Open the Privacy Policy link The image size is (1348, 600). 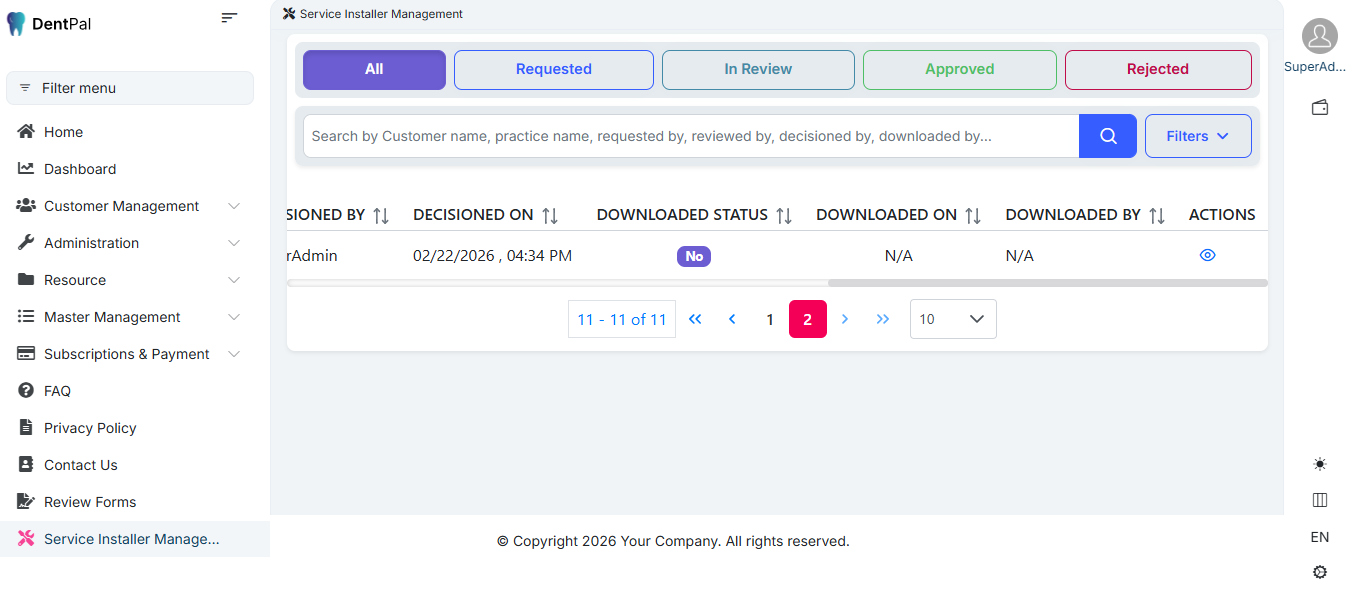pyautogui.click(x=90, y=428)
